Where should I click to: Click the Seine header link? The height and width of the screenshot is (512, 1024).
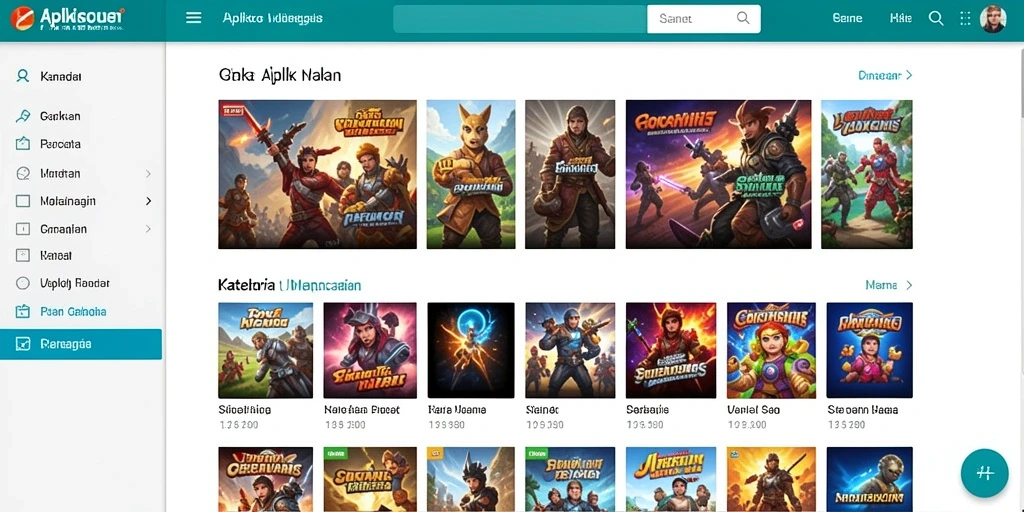848,18
